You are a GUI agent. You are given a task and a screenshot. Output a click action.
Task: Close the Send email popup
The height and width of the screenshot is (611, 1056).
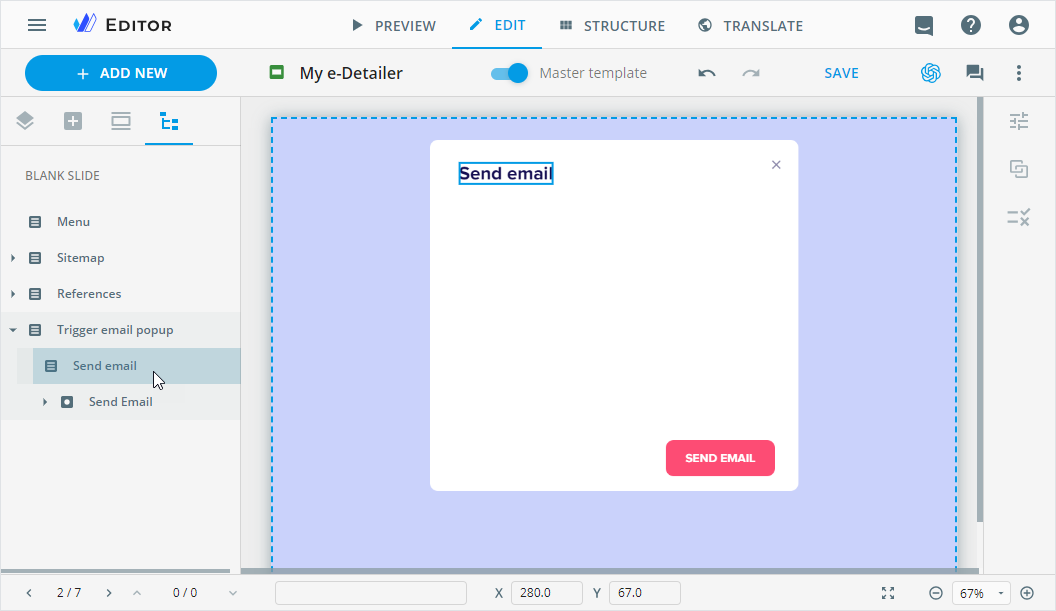pyautogui.click(x=776, y=165)
